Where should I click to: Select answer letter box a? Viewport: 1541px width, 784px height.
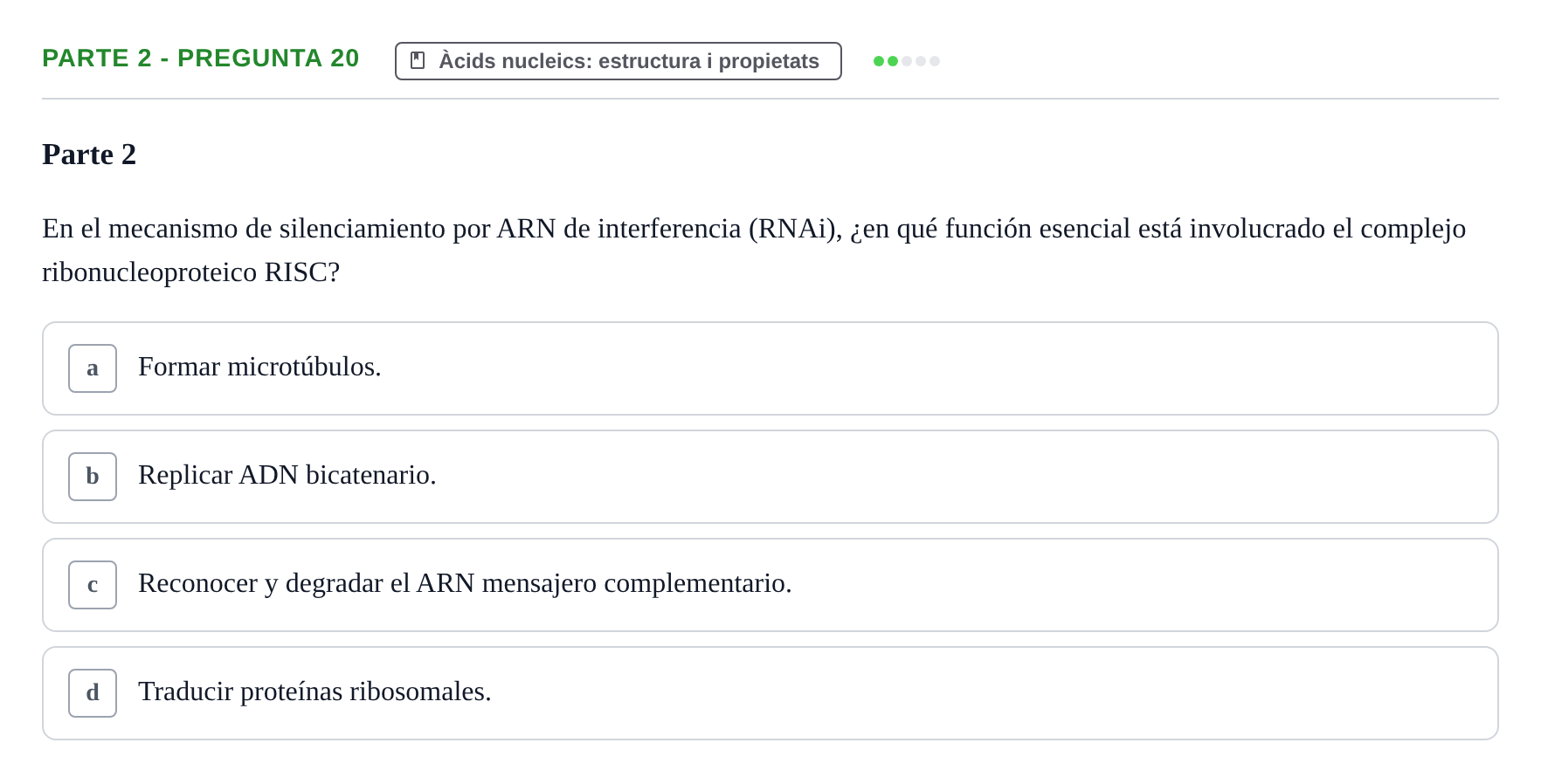pos(93,368)
